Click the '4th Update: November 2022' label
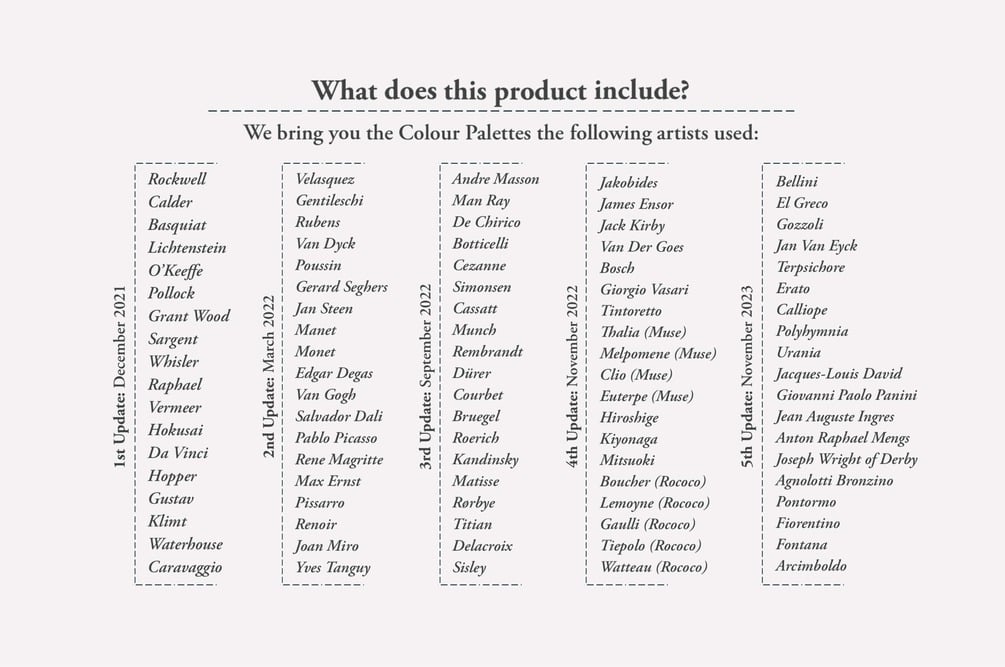 tap(572, 377)
